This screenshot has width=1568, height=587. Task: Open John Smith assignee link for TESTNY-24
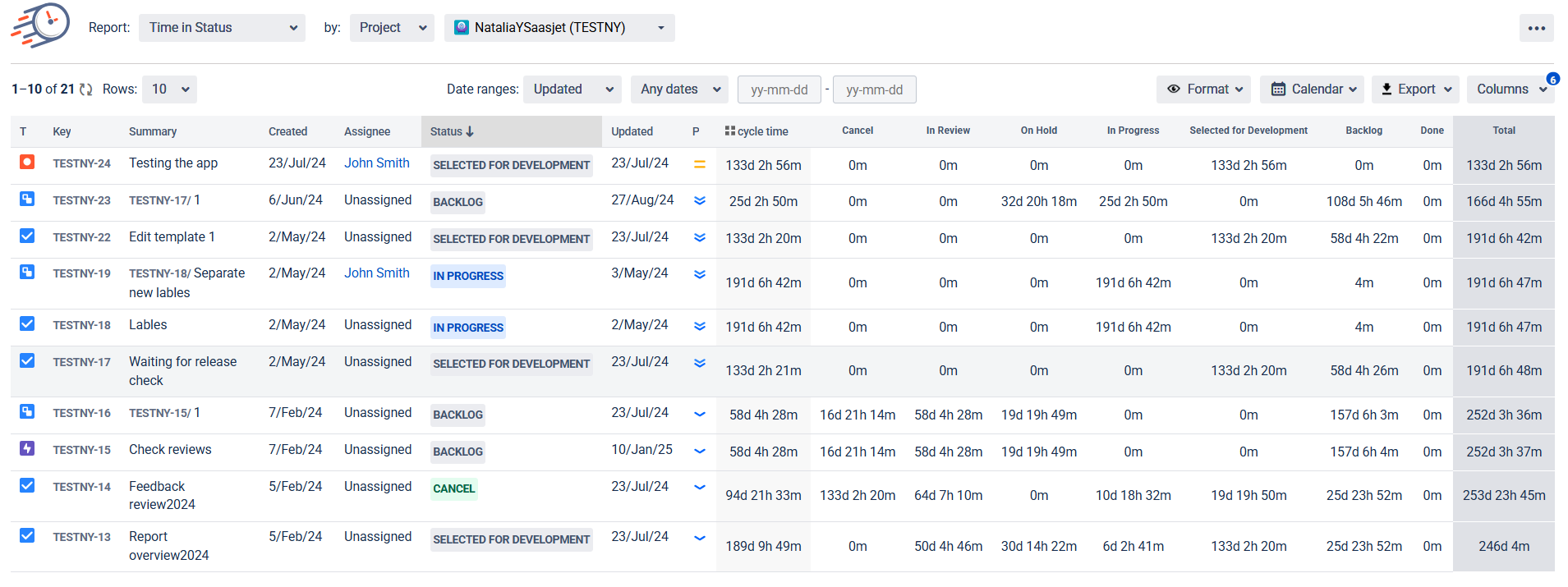[376, 163]
